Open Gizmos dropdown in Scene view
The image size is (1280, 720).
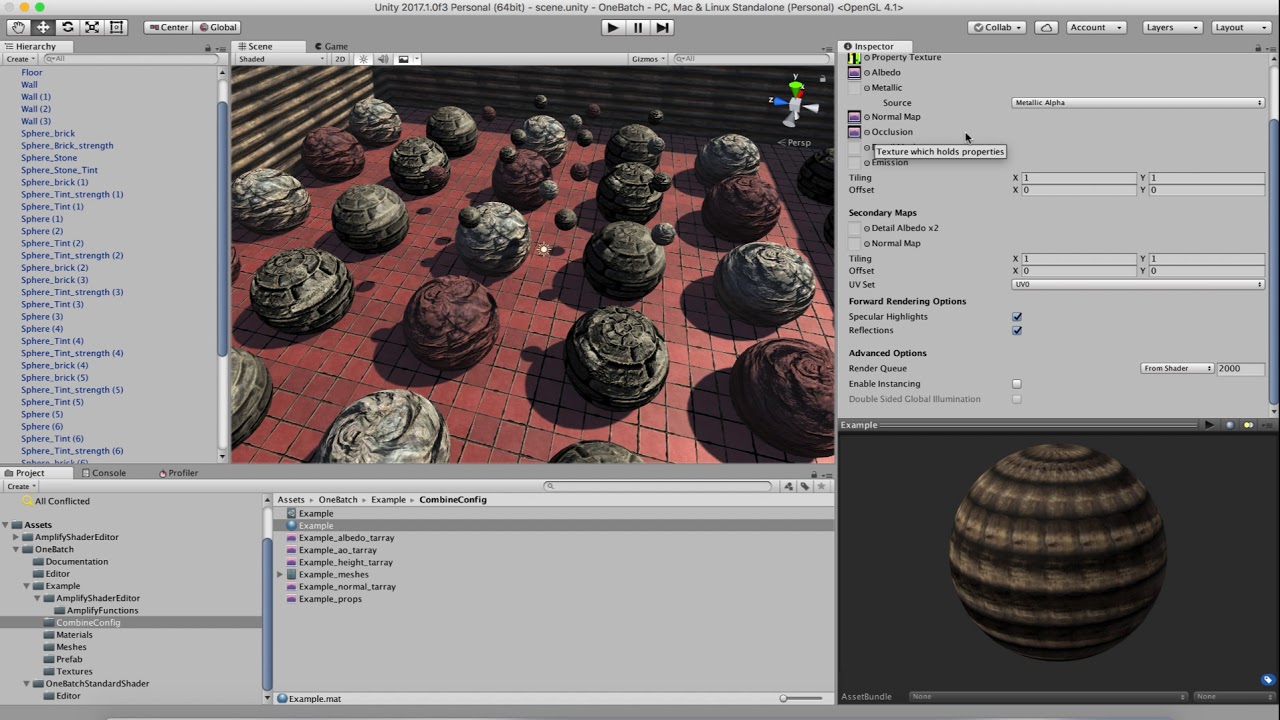point(648,59)
